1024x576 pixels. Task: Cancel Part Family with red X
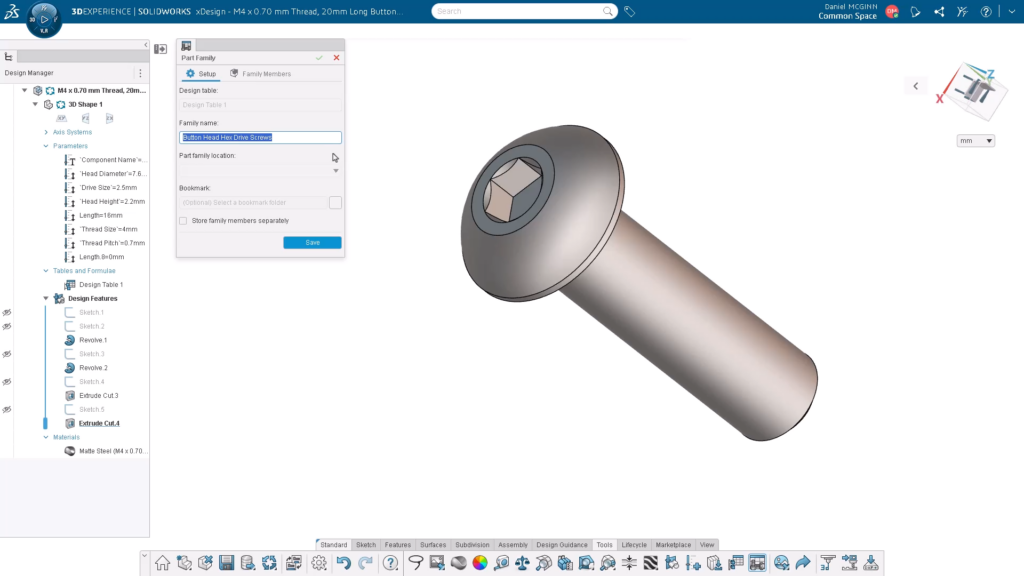click(x=336, y=57)
